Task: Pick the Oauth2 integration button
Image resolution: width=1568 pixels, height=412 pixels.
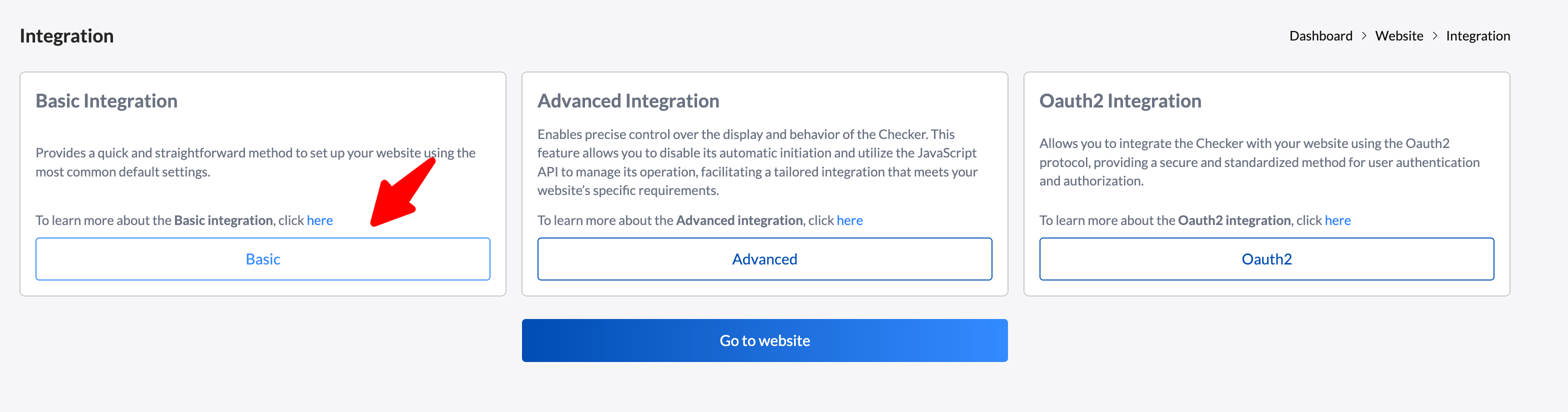Action: 1266,259
